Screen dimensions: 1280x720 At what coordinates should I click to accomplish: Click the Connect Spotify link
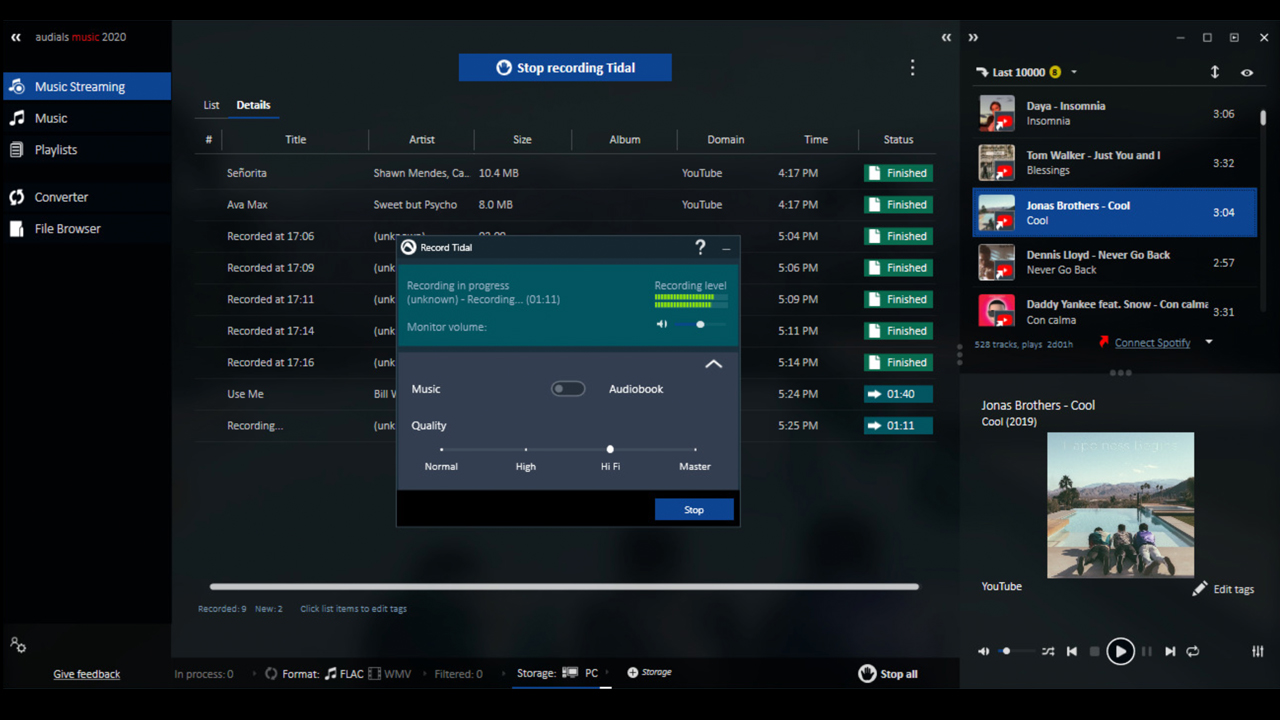1152,343
